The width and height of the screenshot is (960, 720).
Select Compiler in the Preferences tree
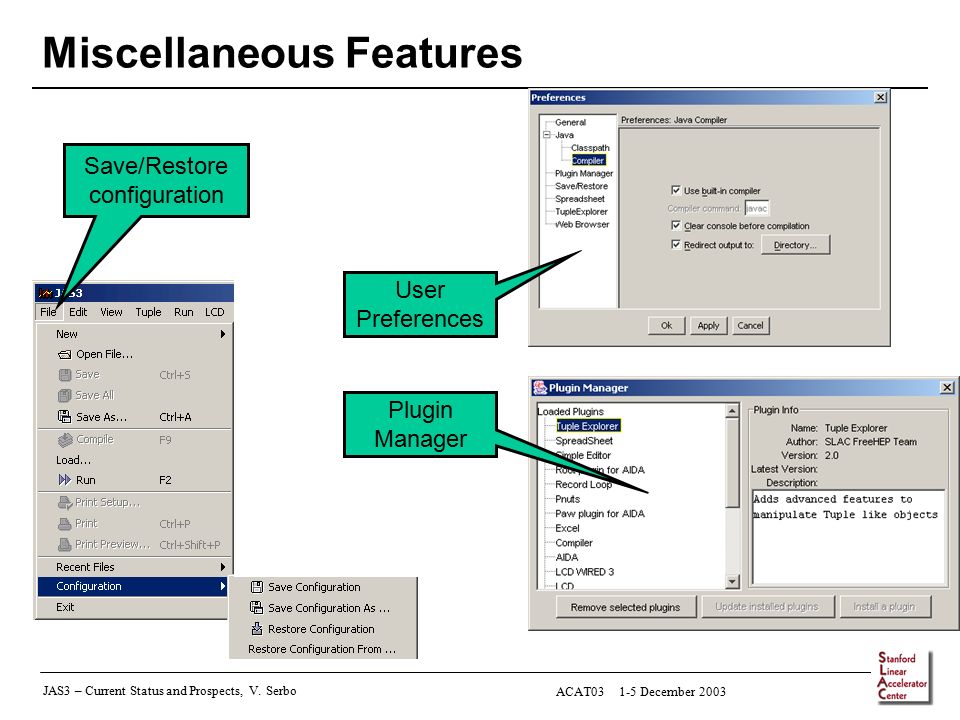(x=588, y=160)
